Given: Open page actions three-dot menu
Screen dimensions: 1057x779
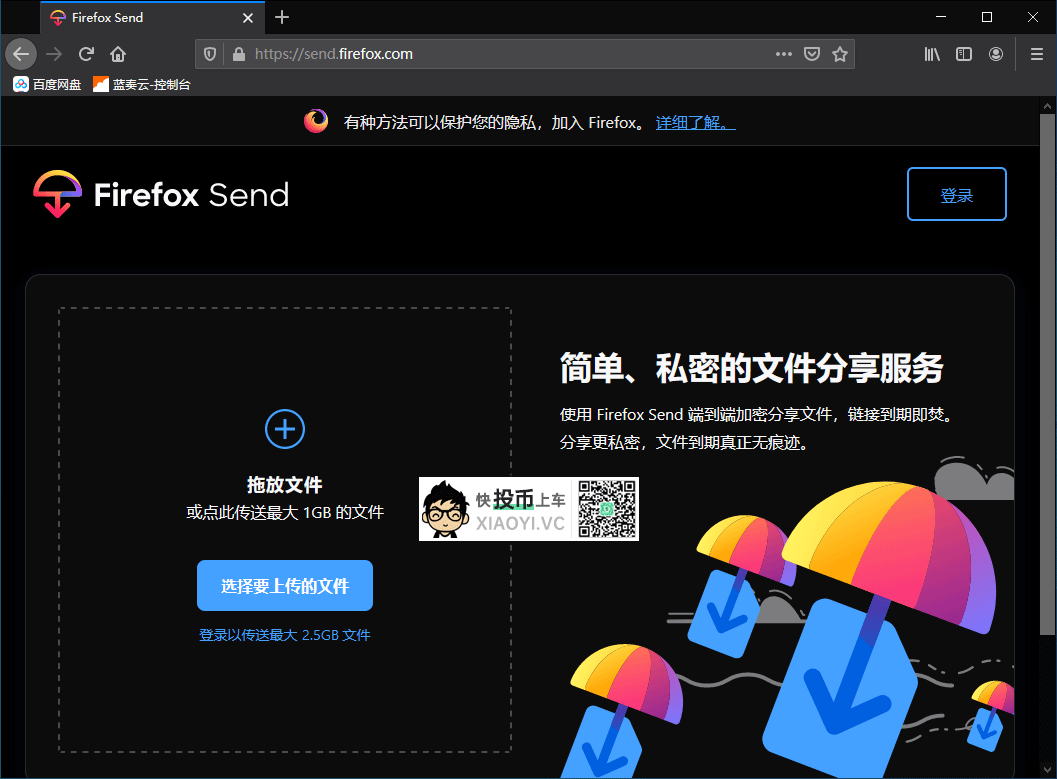Looking at the screenshot, I should point(783,54).
